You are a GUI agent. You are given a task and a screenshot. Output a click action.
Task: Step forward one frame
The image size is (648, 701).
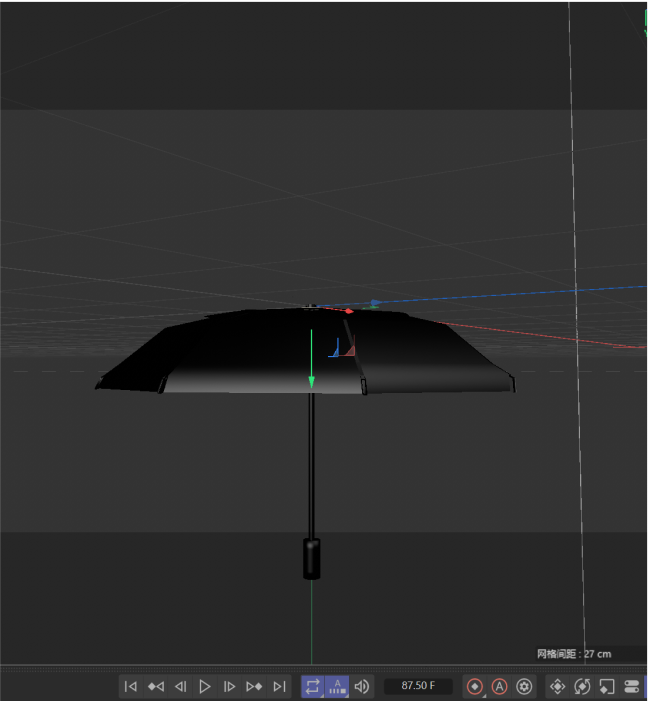click(x=229, y=686)
